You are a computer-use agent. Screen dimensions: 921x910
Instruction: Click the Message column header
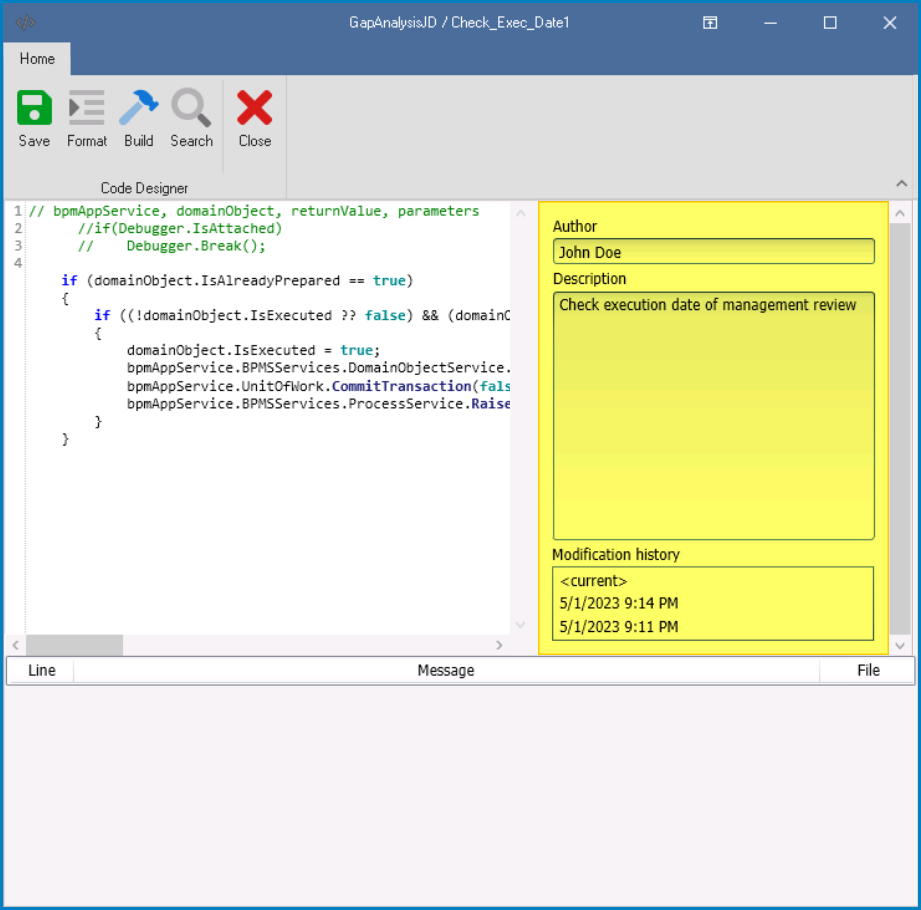point(446,670)
